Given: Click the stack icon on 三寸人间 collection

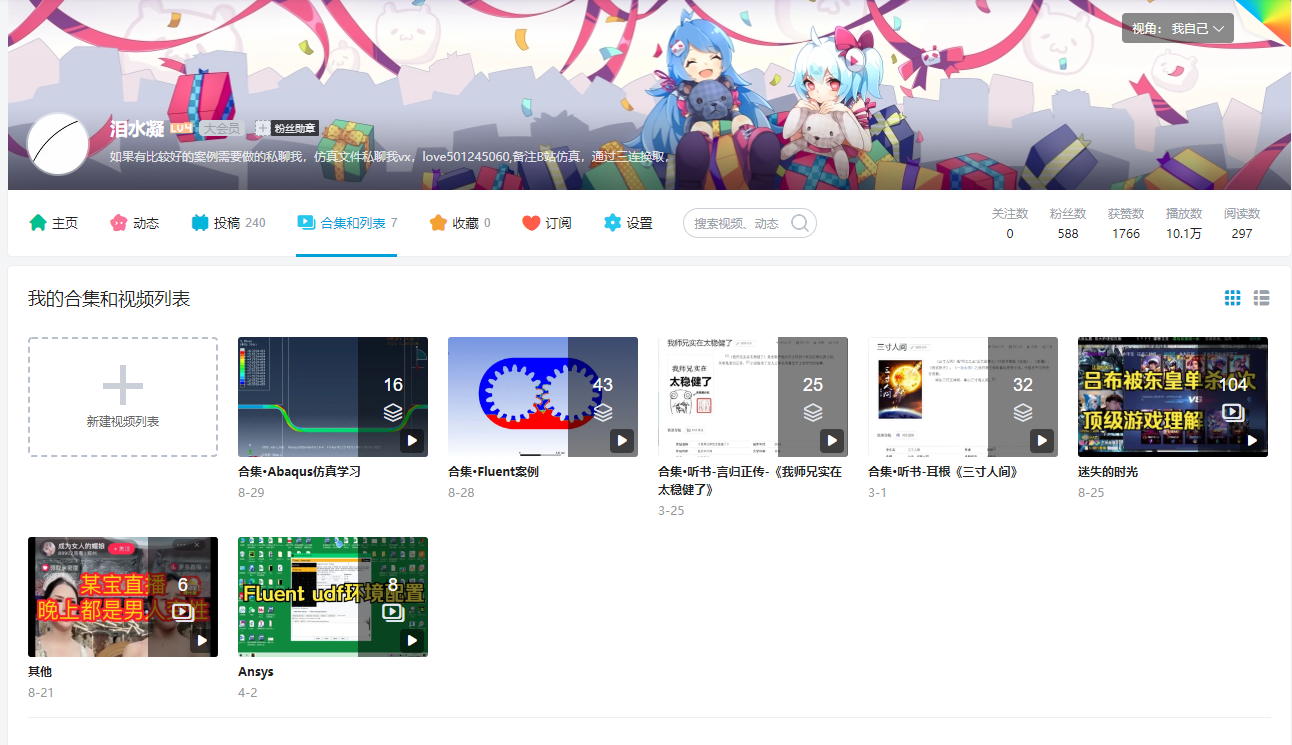Looking at the screenshot, I should click(x=1023, y=412).
